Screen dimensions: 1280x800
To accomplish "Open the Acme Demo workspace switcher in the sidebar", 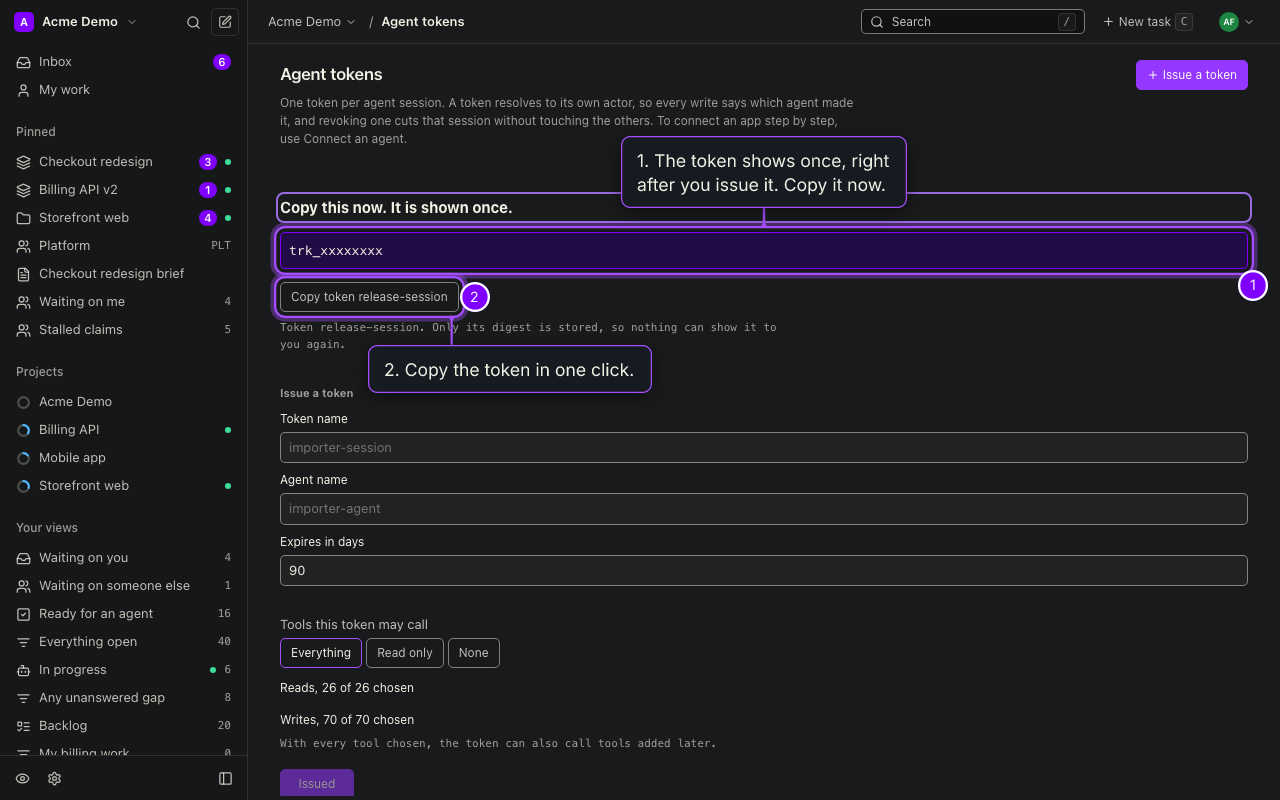I will point(76,22).
